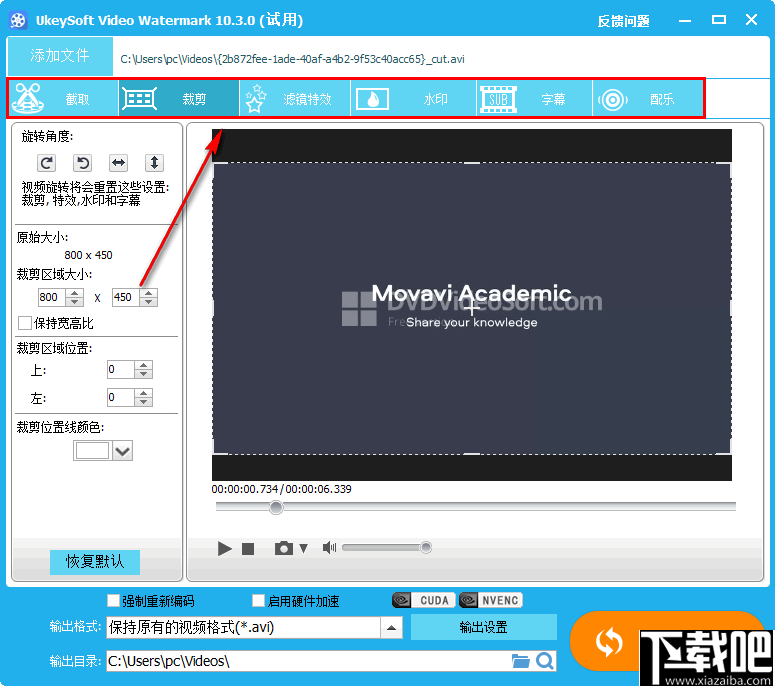Click the concentric circles music icon
775x686 pixels.
click(613, 100)
